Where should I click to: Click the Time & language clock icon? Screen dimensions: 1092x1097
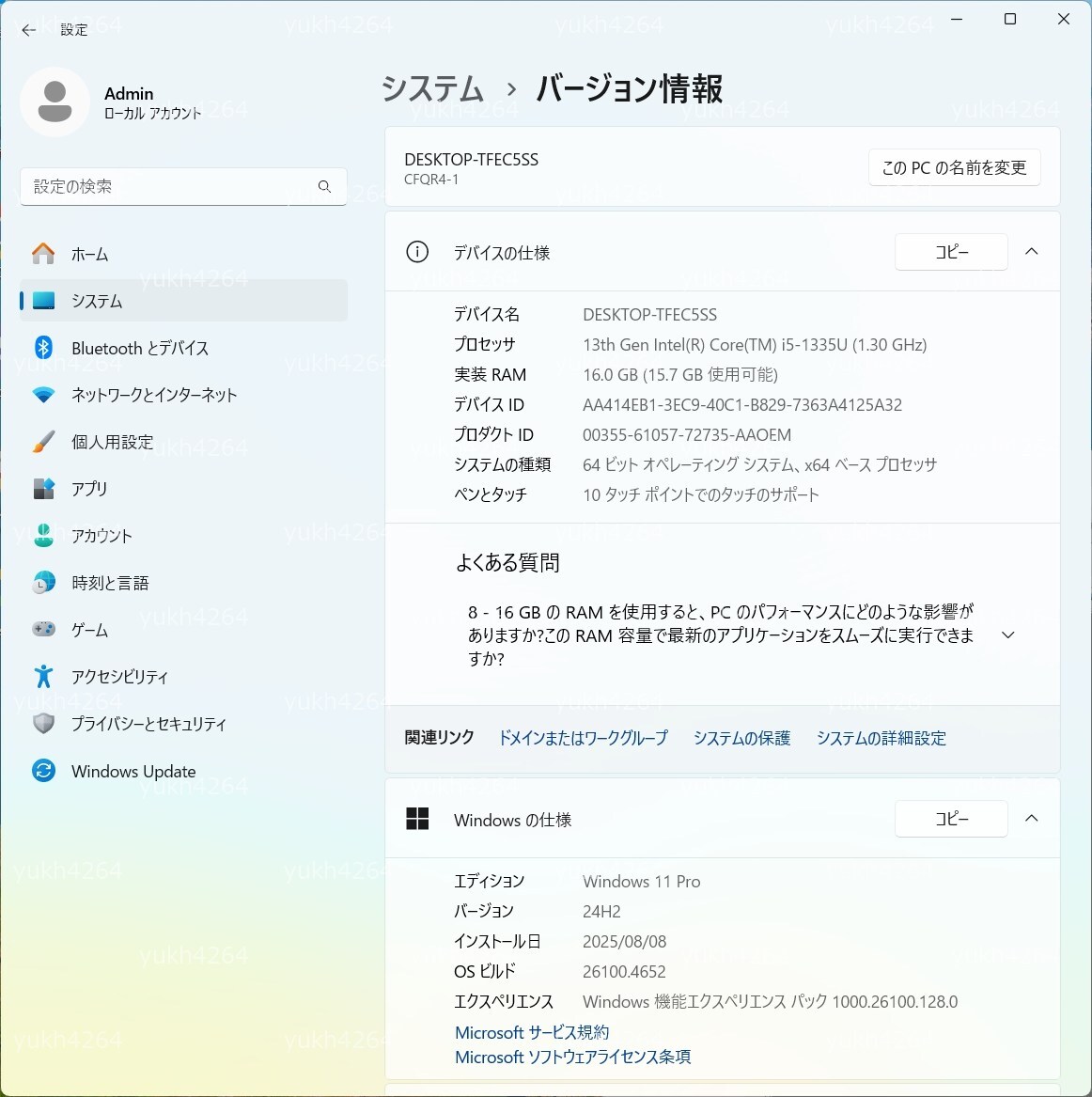pos(43,583)
